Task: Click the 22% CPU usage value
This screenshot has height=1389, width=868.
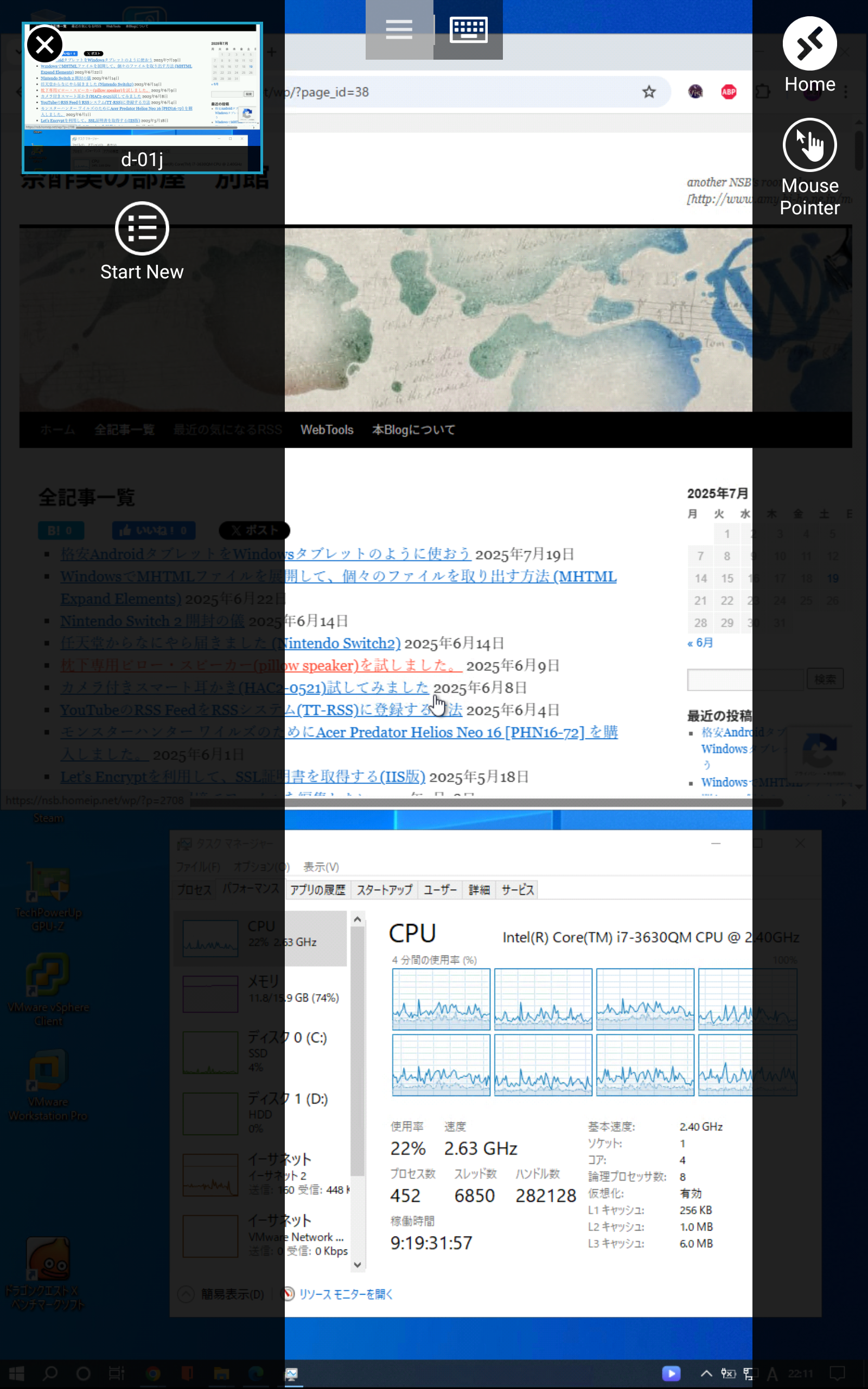Action: 407,1148
